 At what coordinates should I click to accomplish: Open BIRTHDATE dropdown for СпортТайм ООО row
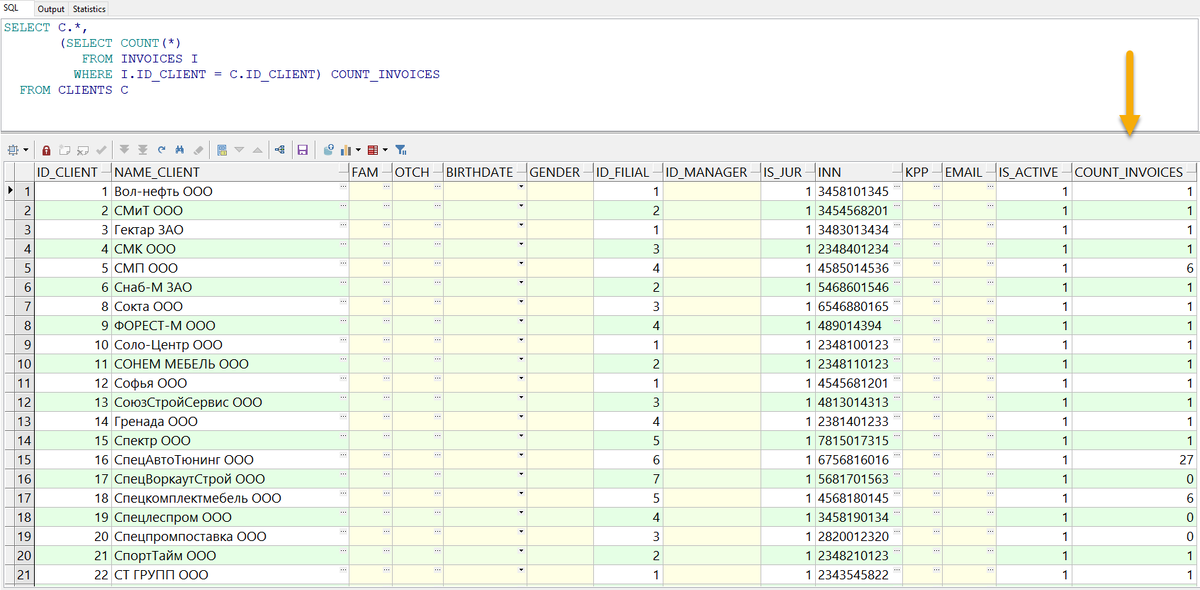[520, 553]
